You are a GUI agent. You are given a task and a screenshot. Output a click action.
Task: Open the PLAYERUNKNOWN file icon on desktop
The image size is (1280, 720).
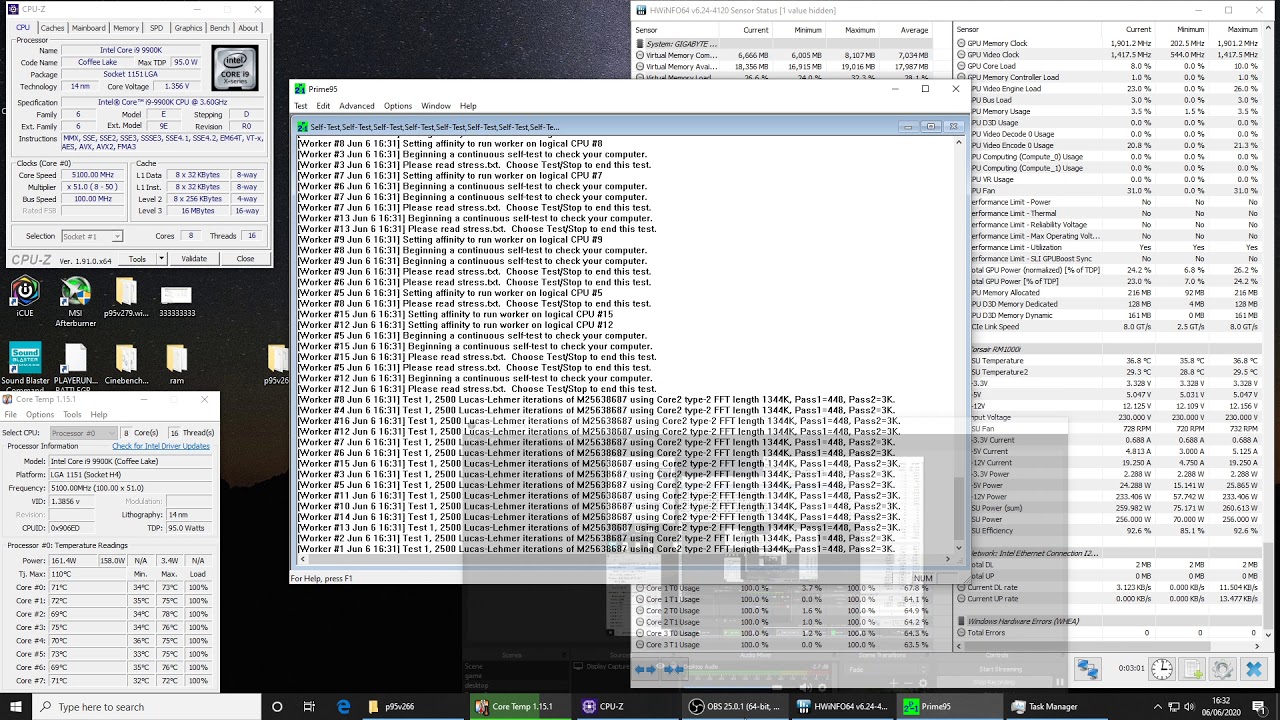tap(76, 365)
